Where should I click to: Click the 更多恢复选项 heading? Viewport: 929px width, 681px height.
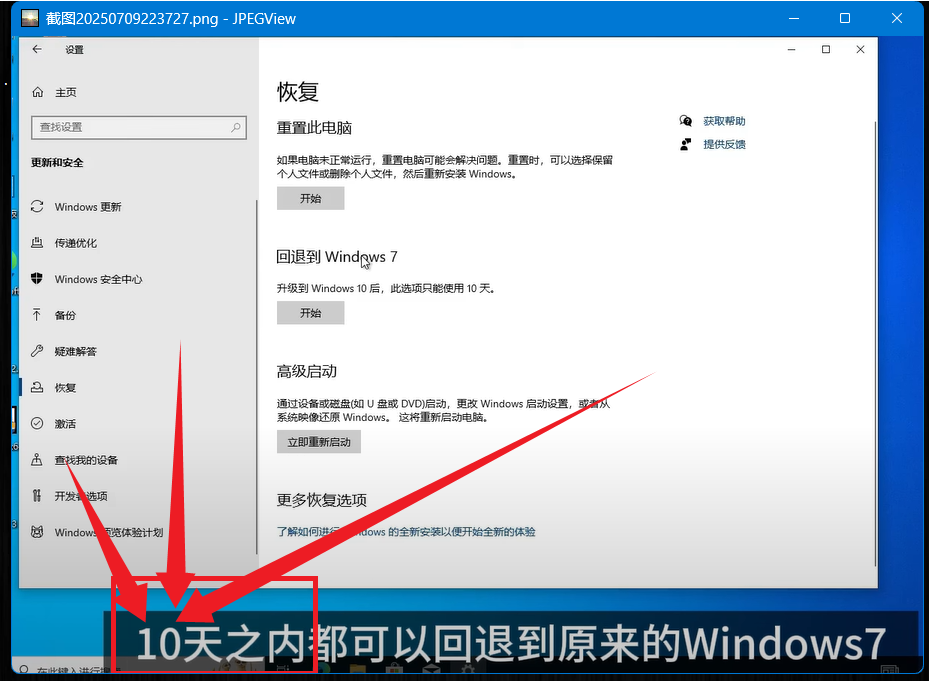[322, 500]
